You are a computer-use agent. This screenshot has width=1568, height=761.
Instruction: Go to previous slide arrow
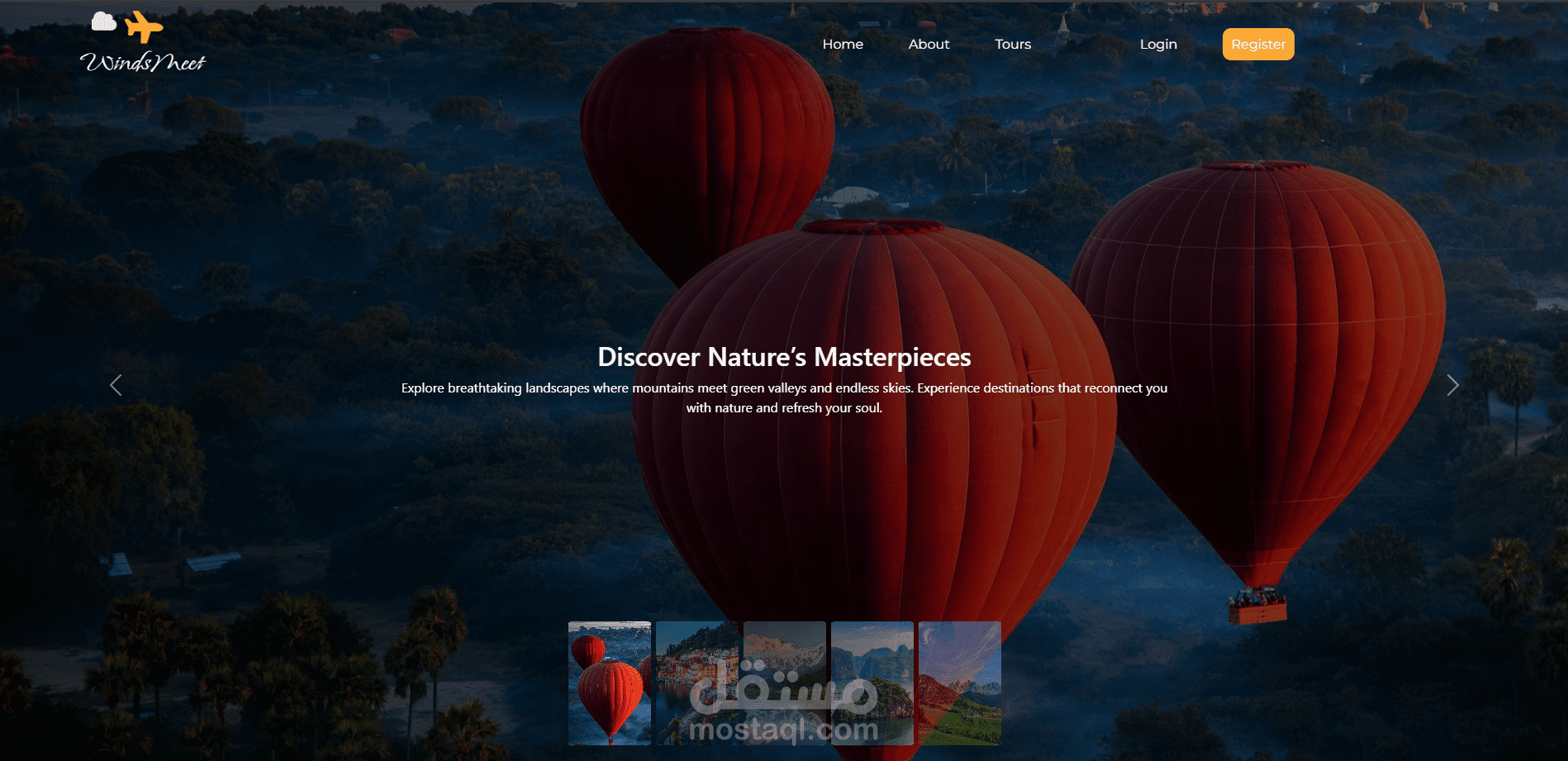click(116, 385)
